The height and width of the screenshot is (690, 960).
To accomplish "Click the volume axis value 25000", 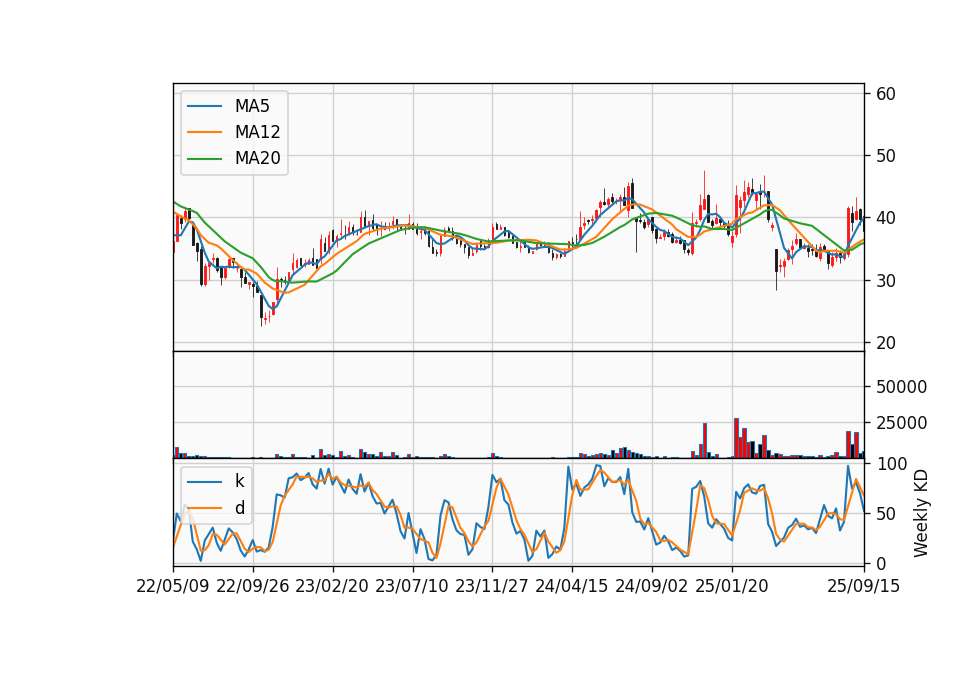I will point(901,423).
